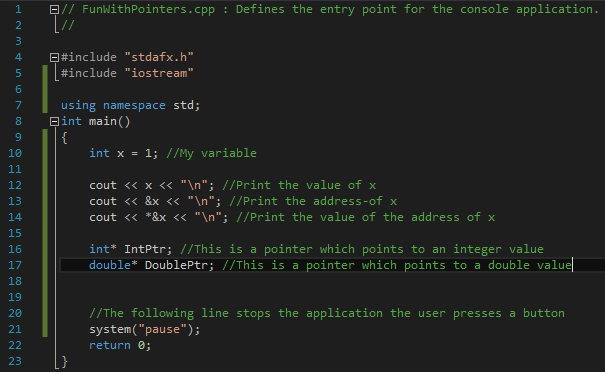Collapse the main() function at line 8

tap(54, 122)
